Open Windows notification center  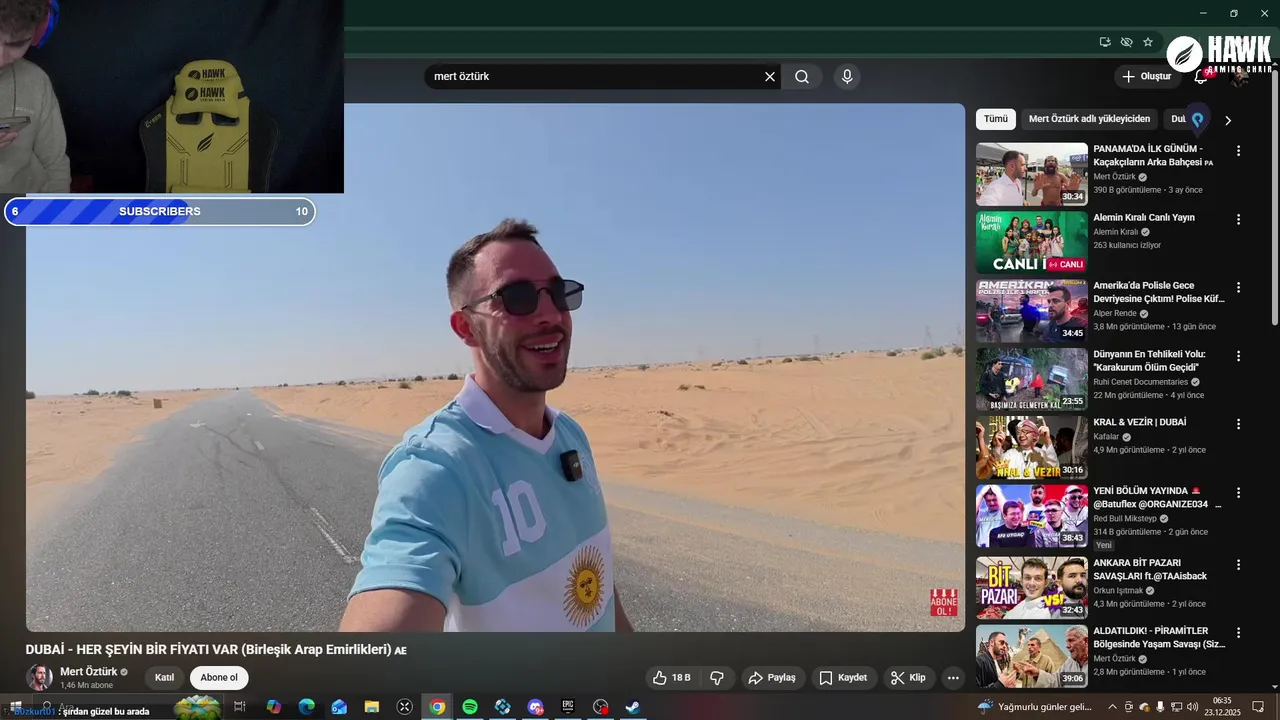[1258, 707]
